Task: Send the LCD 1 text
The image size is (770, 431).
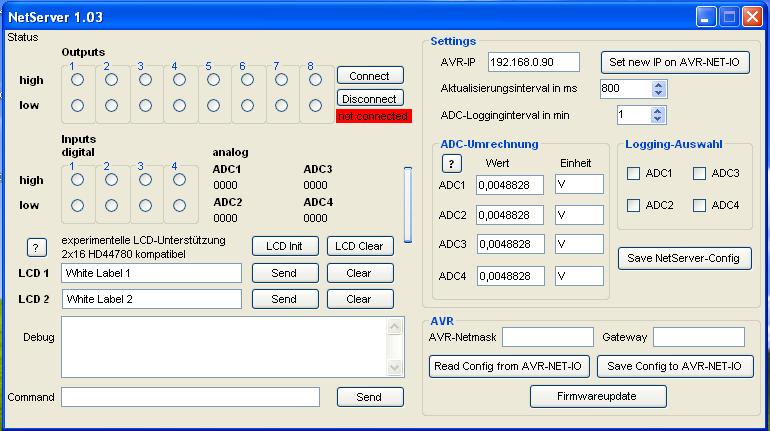Action: coord(284,273)
